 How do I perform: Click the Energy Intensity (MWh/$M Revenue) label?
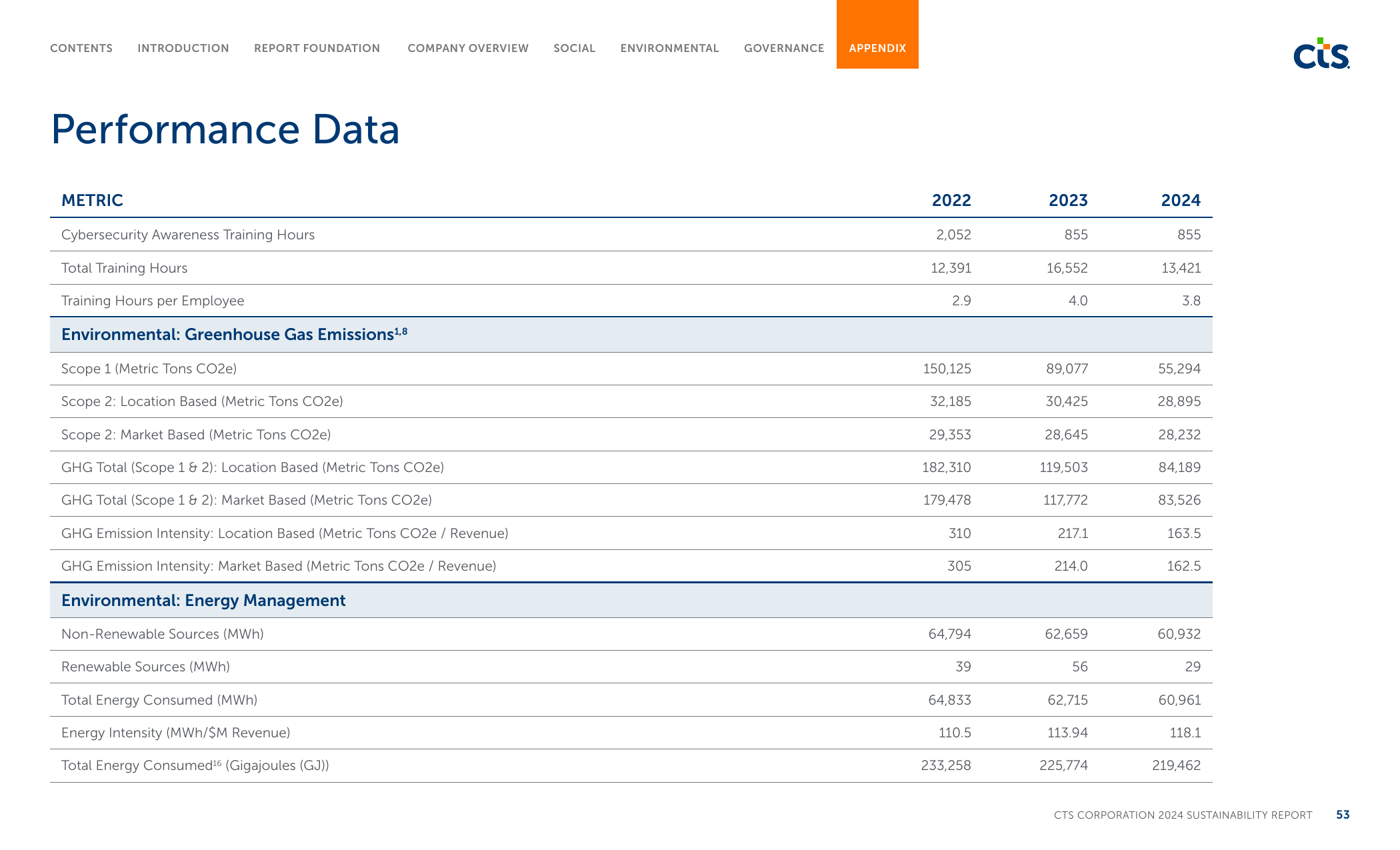[x=176, y=733]
